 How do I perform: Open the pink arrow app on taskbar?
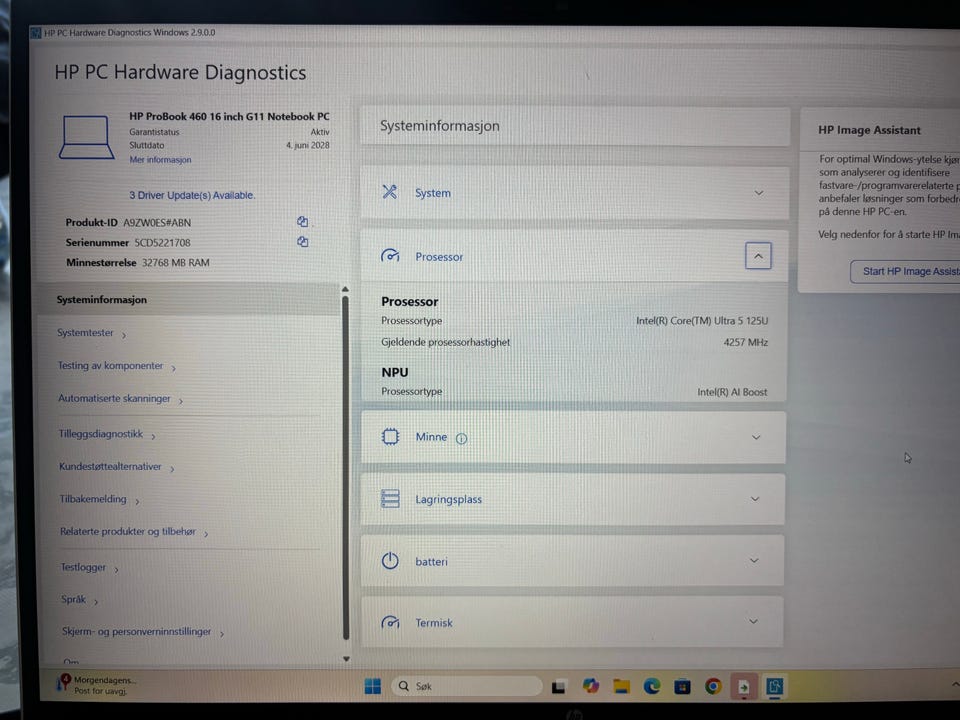tap(743, 687)
